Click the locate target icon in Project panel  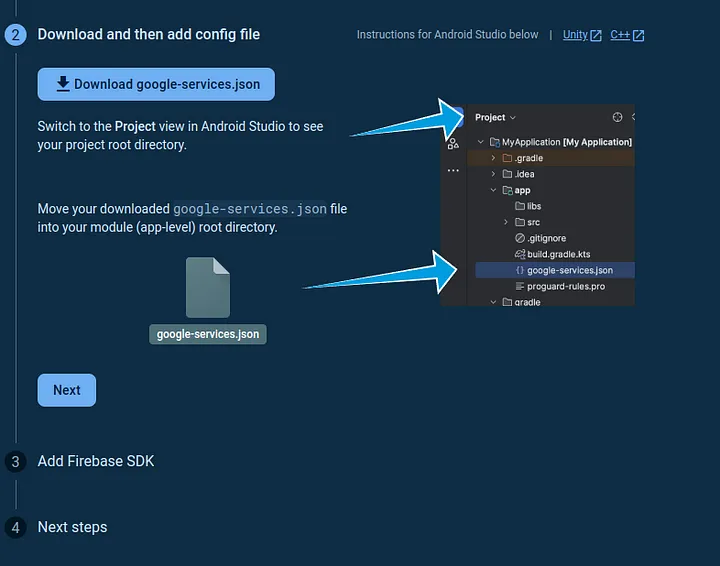click(x=617, y=117)
